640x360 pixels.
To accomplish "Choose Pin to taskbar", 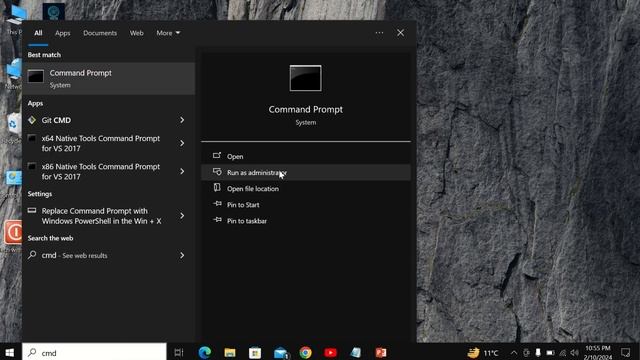I will click(306, 221).
